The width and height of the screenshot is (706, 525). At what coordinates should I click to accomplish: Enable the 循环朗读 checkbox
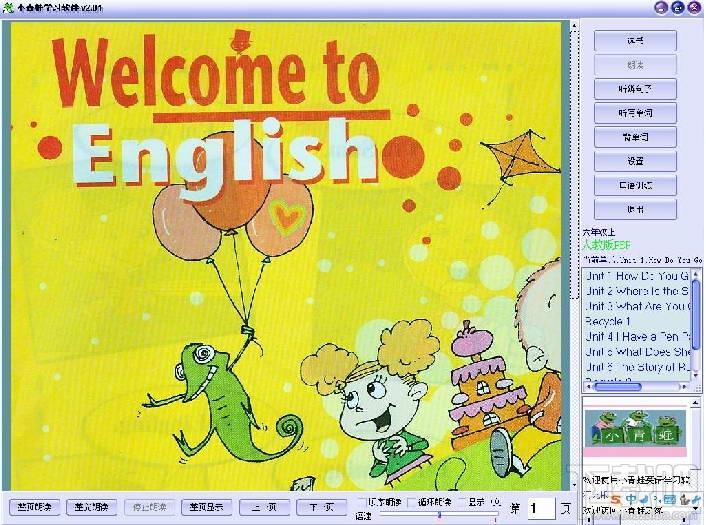coord(411,501)
